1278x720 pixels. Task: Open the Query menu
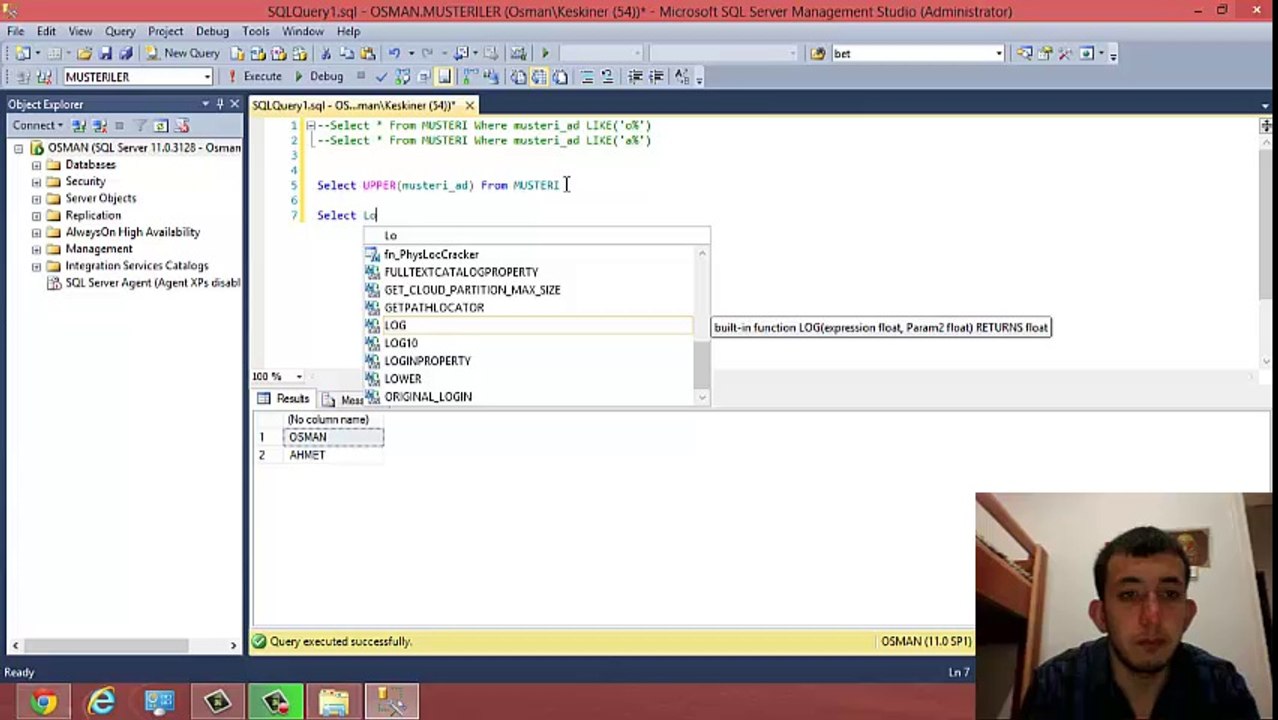click(x=120, y=31)
